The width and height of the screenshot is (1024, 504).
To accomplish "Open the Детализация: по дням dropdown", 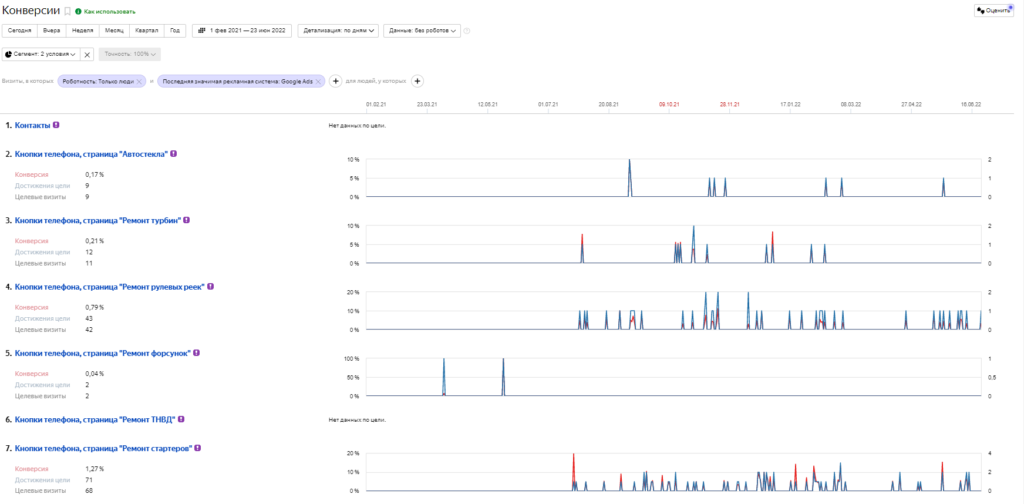I will 338,31.
